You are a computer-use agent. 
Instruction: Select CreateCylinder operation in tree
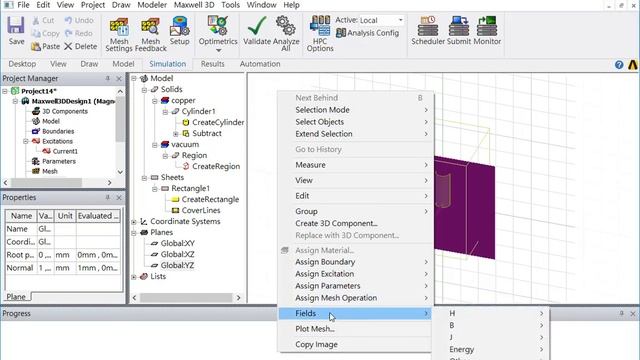click(218, 122)
